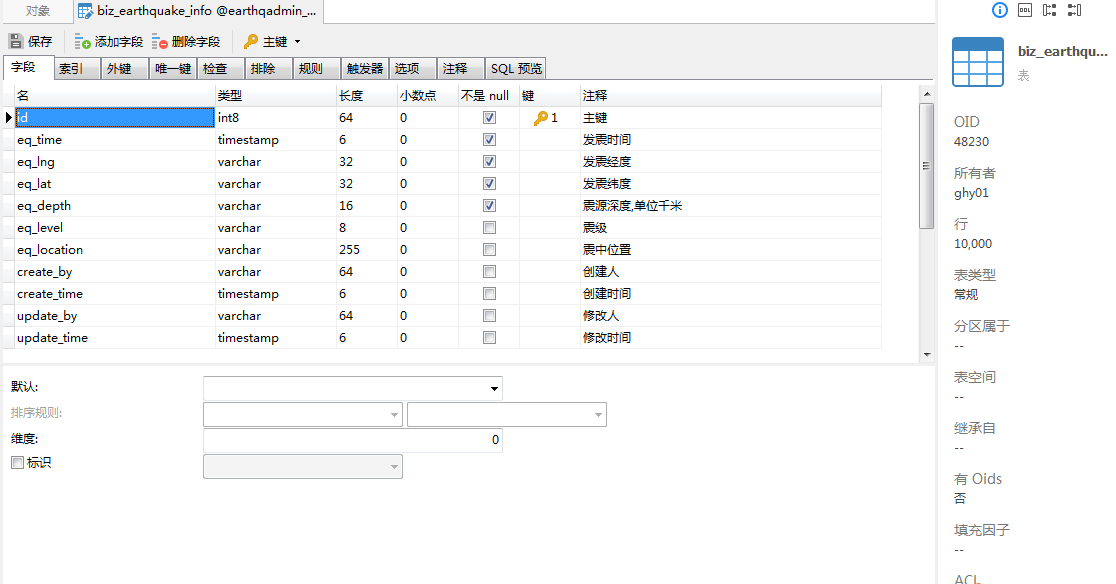Select the eq_time field name cell
Image resolution: width=1116 pixels, height=584 pixels.
(115, 140)
